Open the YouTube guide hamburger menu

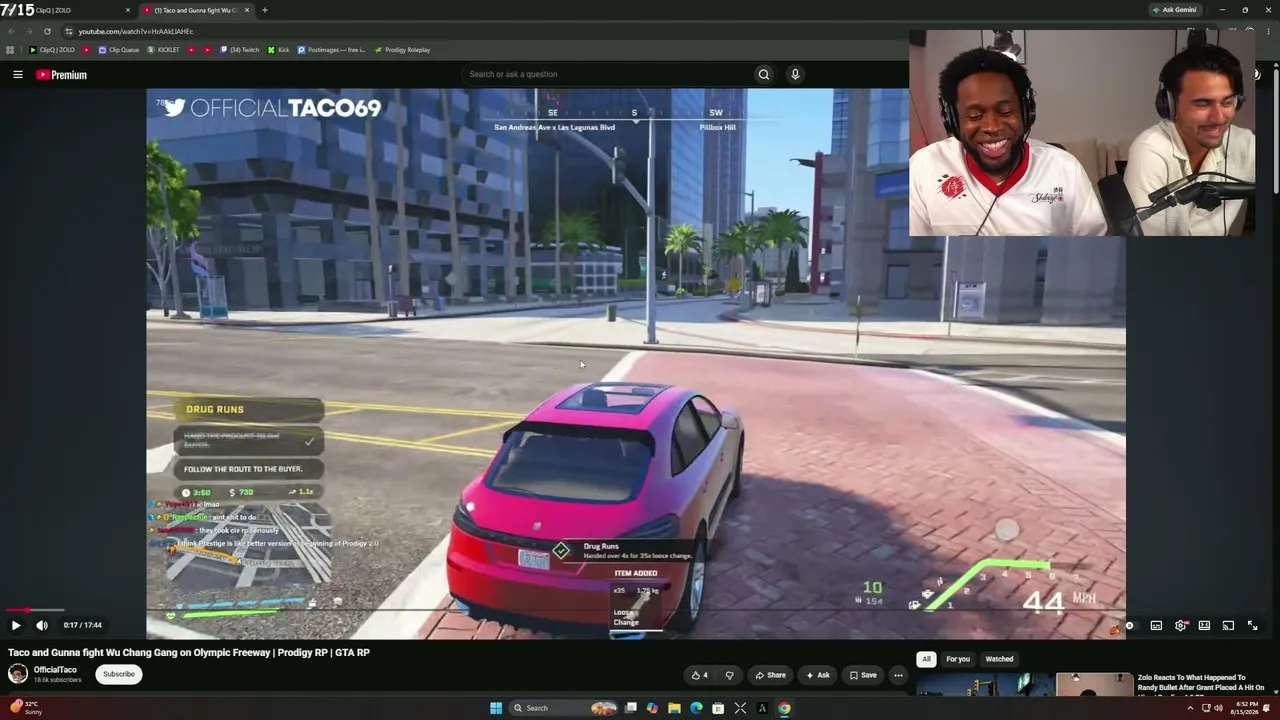[18, 75]
